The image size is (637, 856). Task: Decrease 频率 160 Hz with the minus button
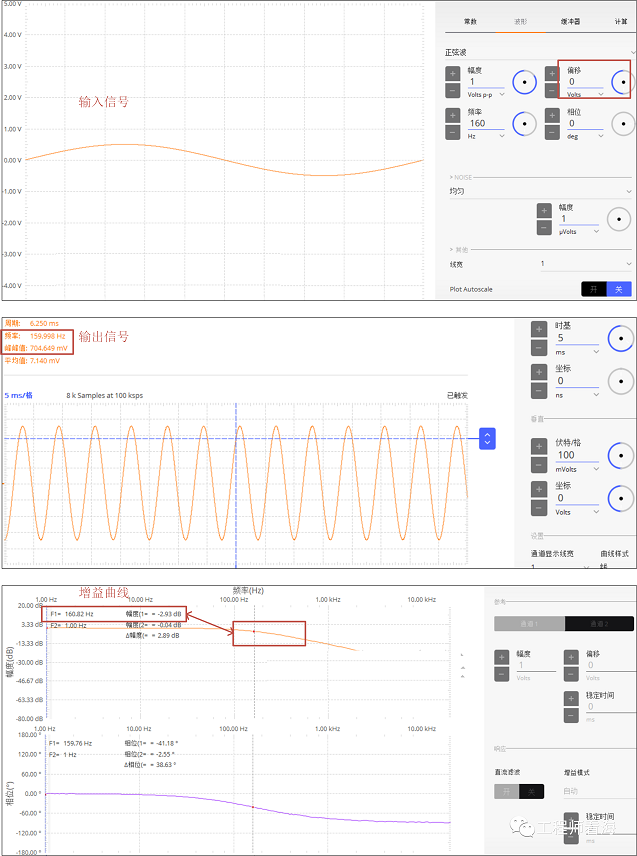(453, 132)
